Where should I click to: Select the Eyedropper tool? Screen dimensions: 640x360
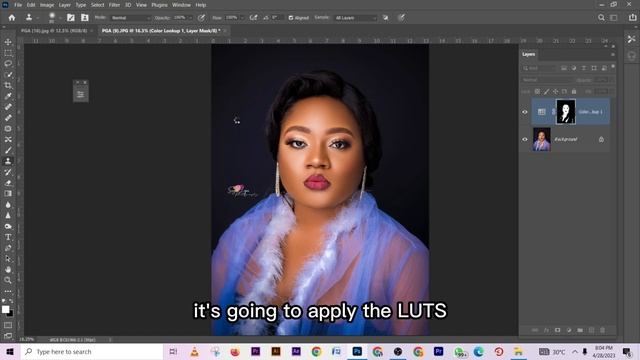tap(8, 96)
